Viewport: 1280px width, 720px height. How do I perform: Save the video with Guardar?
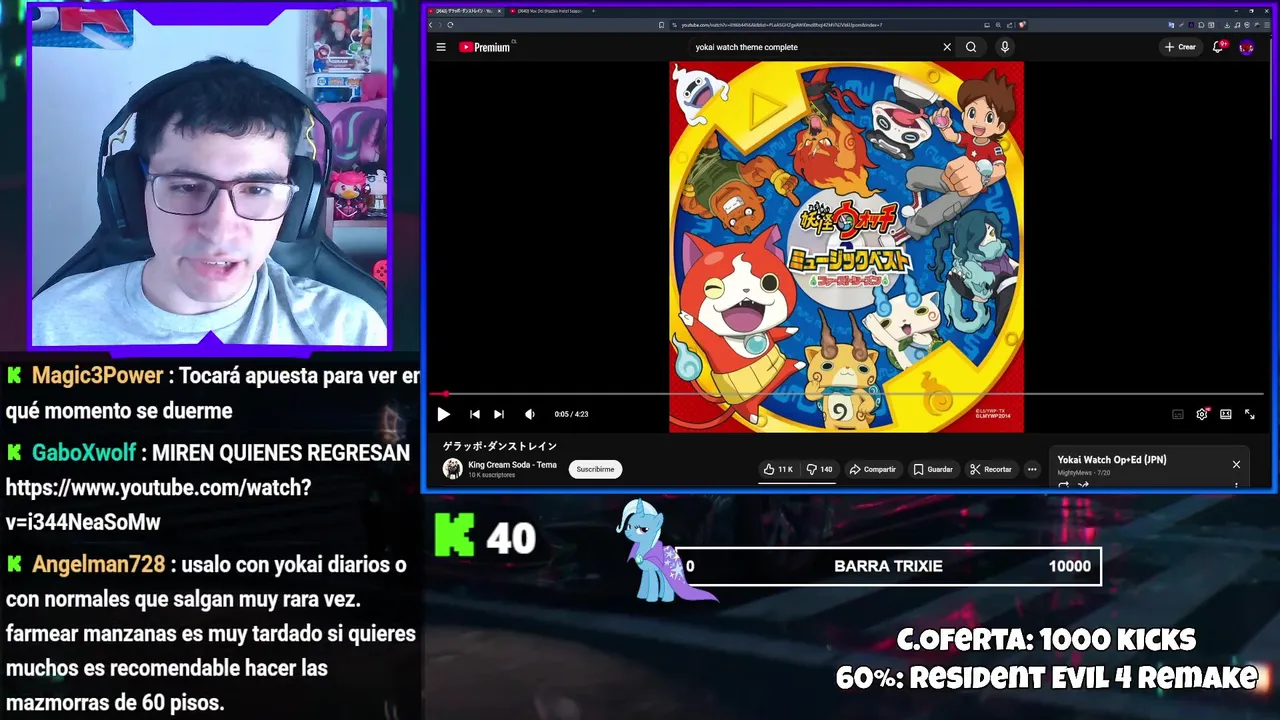[933, 469]
